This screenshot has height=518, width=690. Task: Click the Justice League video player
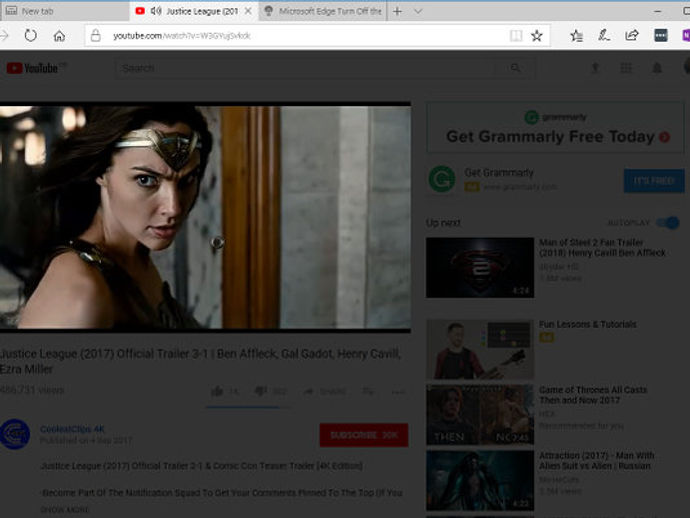pos(206,217)
